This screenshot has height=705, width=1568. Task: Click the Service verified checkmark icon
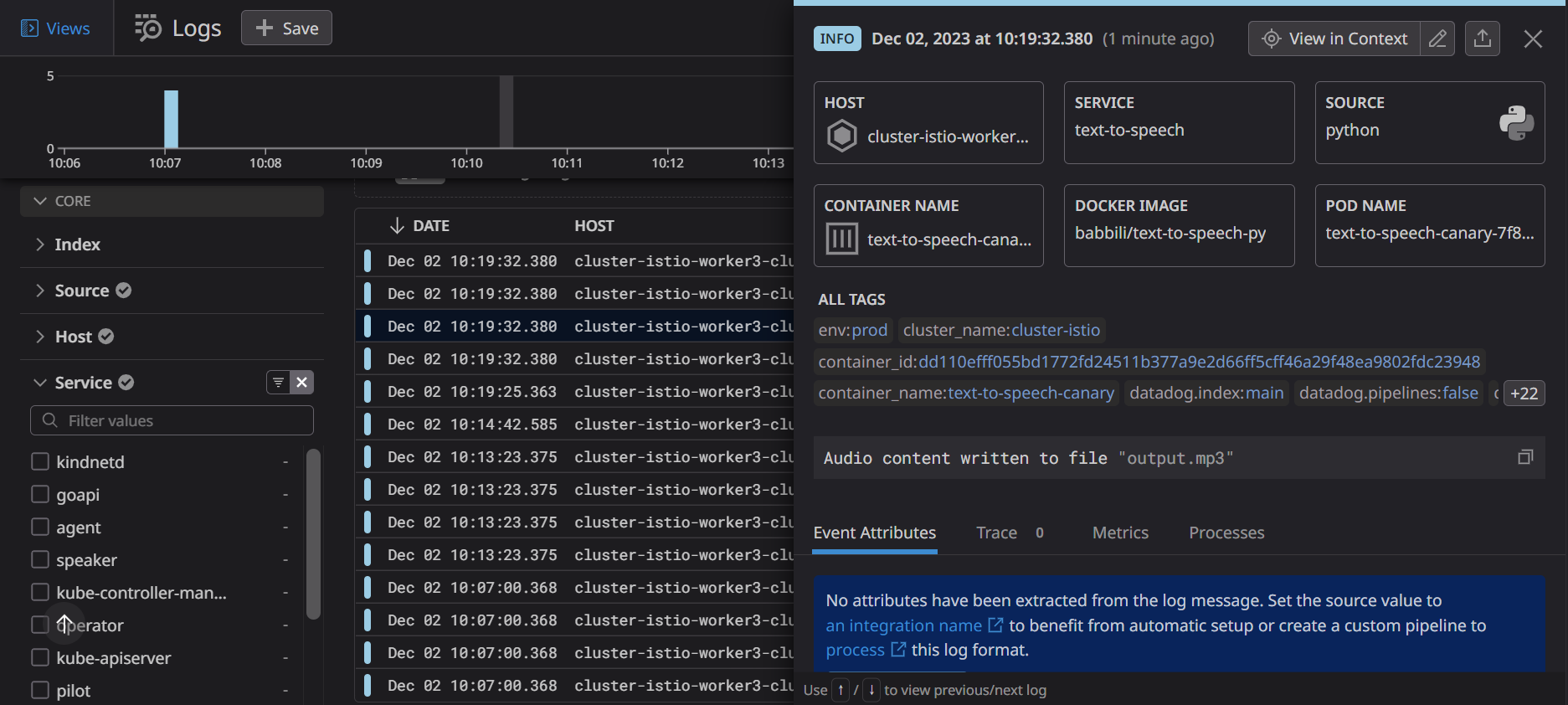(126, 383)
